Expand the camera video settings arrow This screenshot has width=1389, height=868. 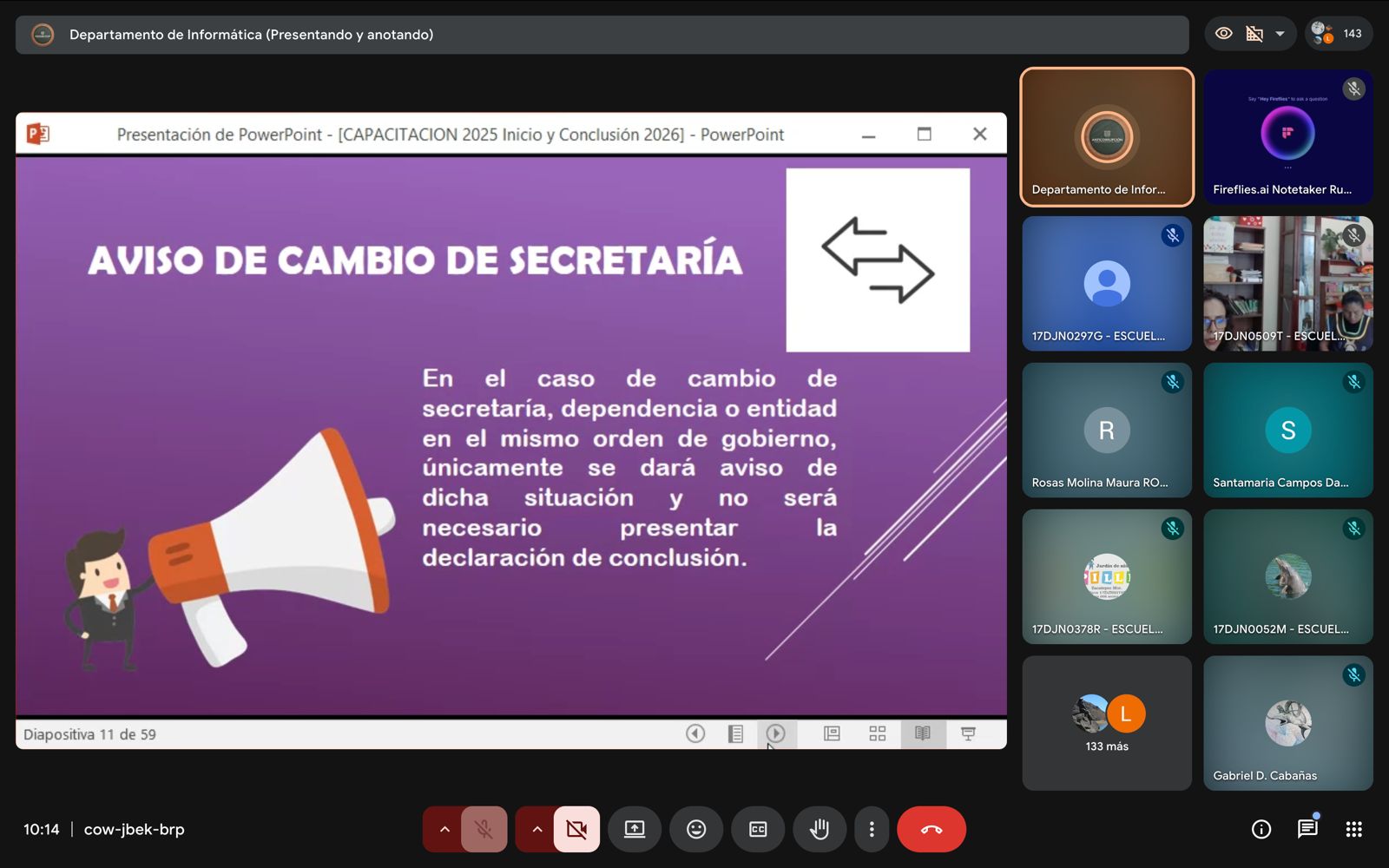tap(537, 830)
